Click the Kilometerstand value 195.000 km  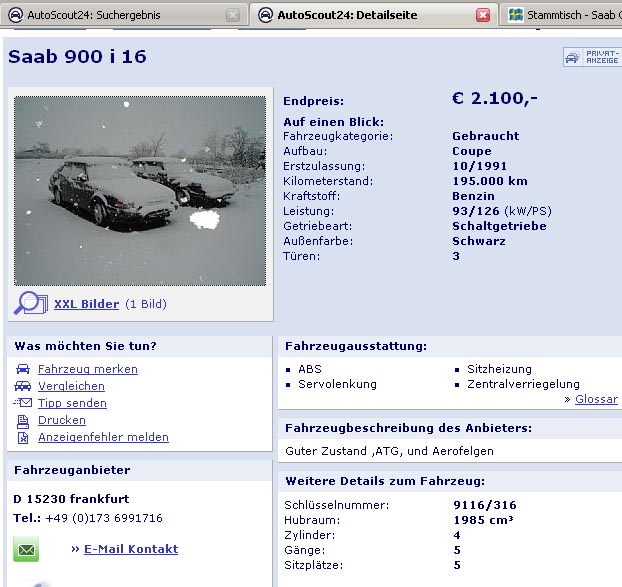click(490, 181)
